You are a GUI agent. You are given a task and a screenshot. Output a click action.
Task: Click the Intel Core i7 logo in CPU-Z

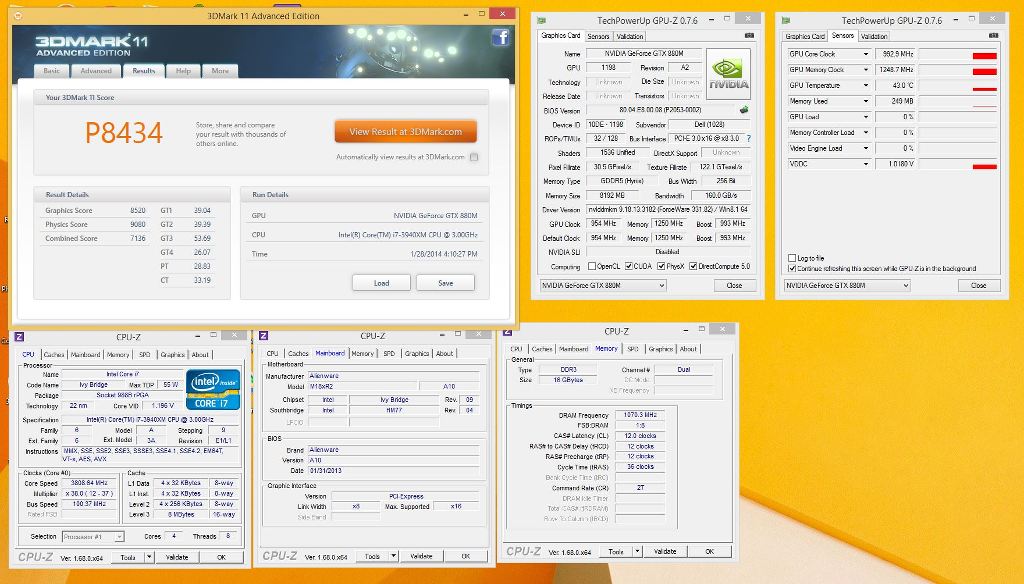click(213, 390)
